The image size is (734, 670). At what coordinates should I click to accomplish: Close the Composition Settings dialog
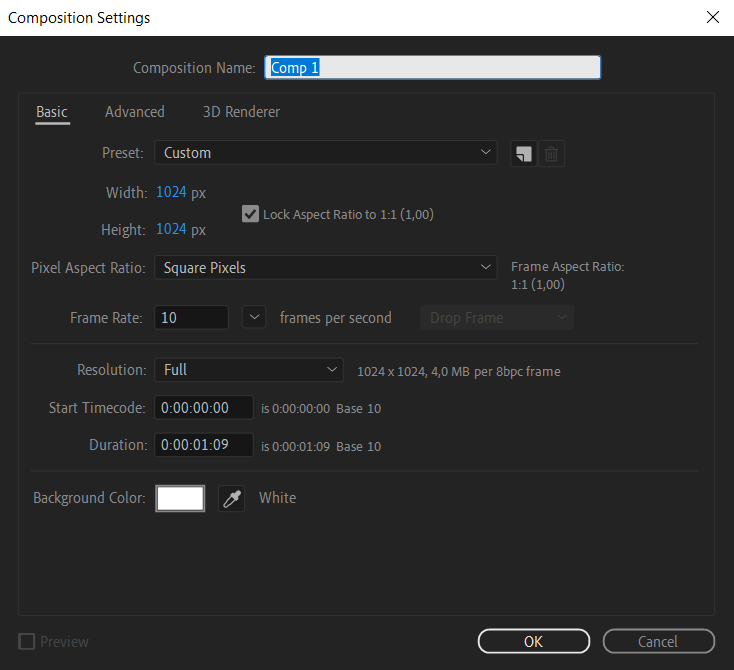pyautogui.click(x=712, y=17)
